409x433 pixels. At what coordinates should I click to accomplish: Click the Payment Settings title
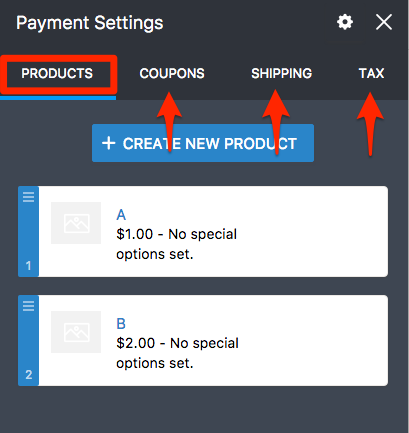[x=90, y=23]
